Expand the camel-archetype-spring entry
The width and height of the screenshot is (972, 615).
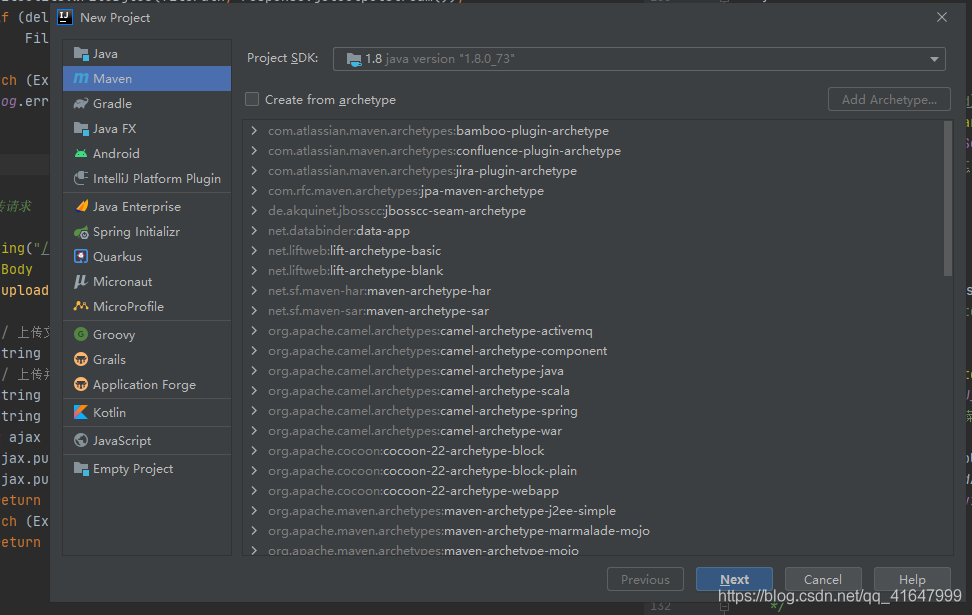255,411
